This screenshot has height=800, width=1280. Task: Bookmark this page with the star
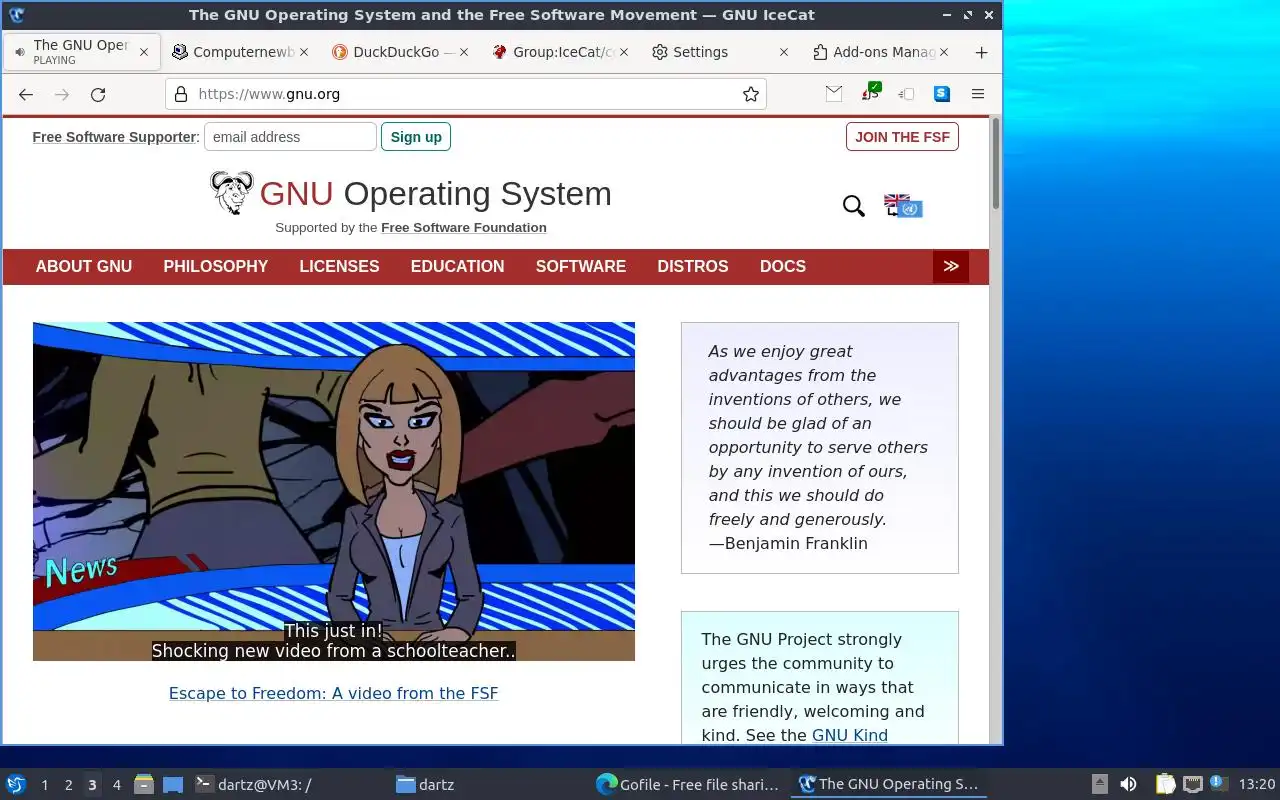(x=751, y=94)
